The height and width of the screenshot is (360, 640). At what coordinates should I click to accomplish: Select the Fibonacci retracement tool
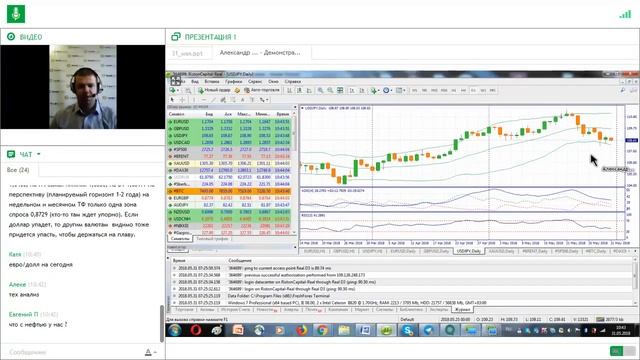tap(233, 100)
